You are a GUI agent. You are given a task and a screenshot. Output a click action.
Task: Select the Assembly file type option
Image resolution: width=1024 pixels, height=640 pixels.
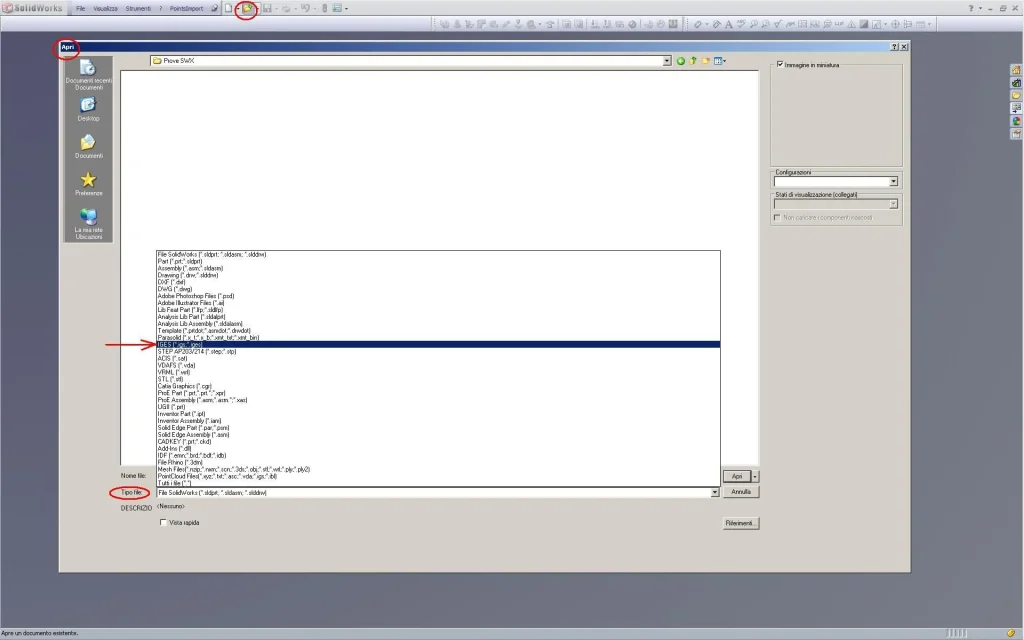point(438,268)
